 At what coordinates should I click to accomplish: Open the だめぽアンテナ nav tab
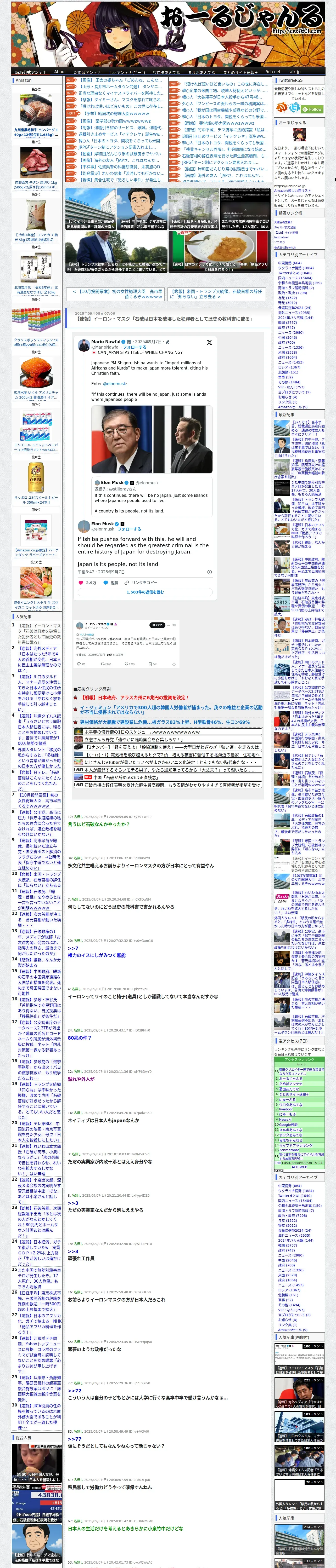click(87, 72)
